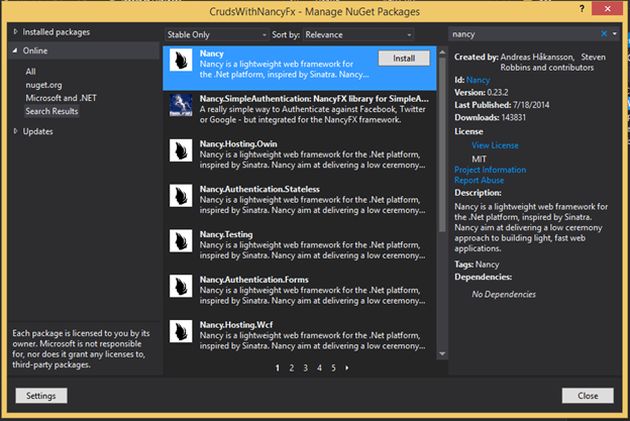Click the Nancy package logo icon
Image resolution: width=630 pixels, height=421 pixels.
181,60
